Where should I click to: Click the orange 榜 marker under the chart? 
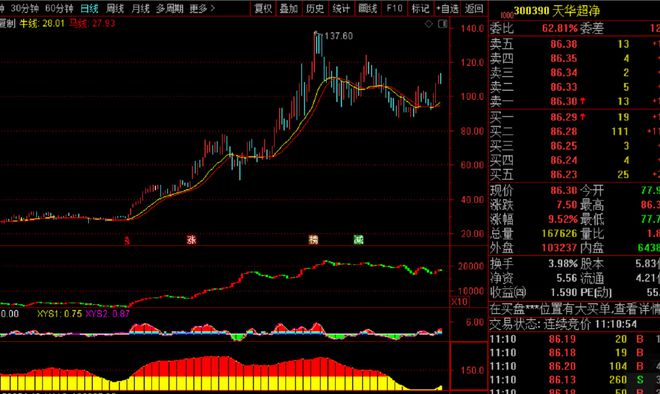(313, 240)
